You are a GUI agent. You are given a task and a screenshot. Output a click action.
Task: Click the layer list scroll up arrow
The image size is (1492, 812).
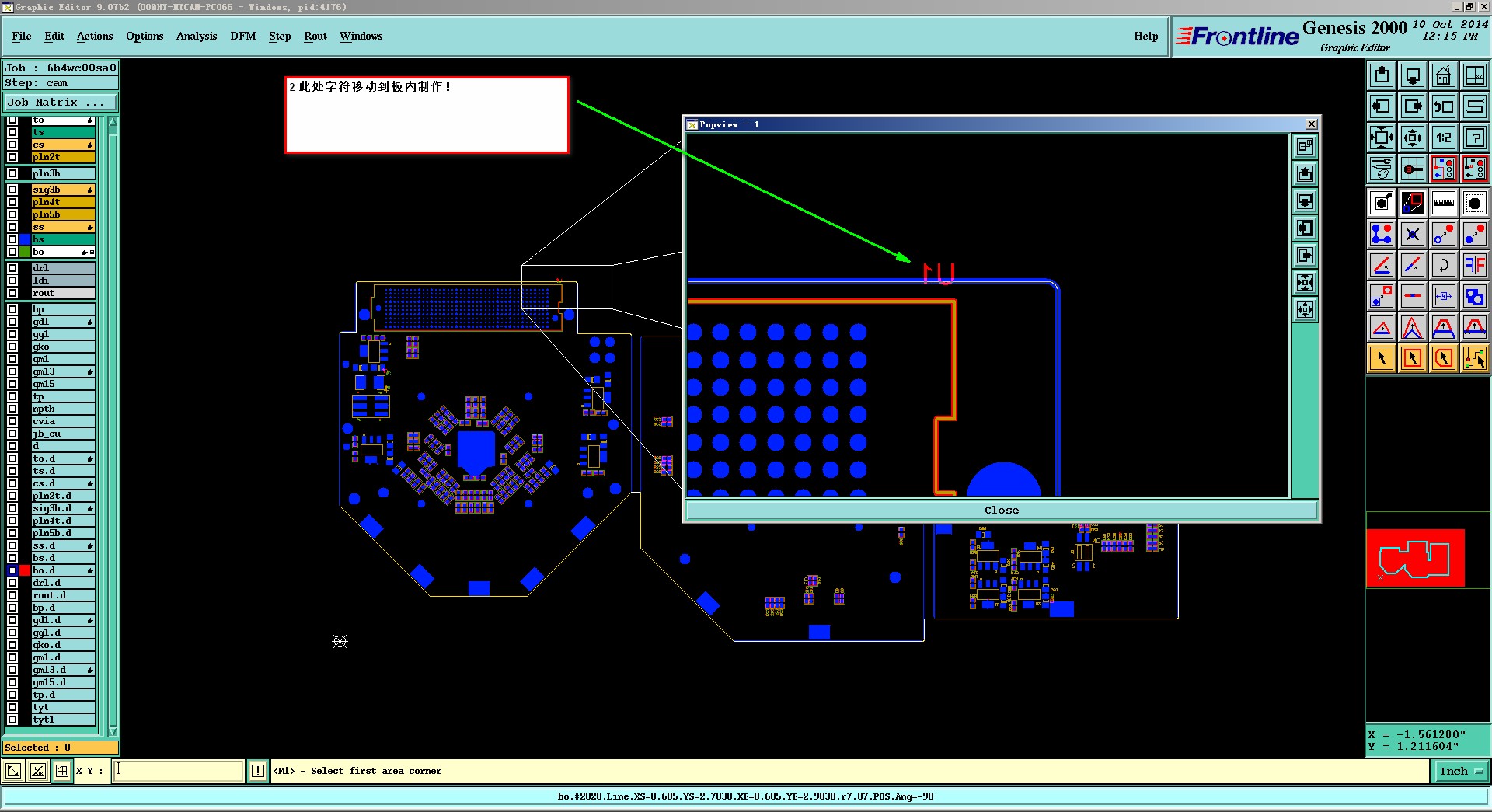(113, 122)
